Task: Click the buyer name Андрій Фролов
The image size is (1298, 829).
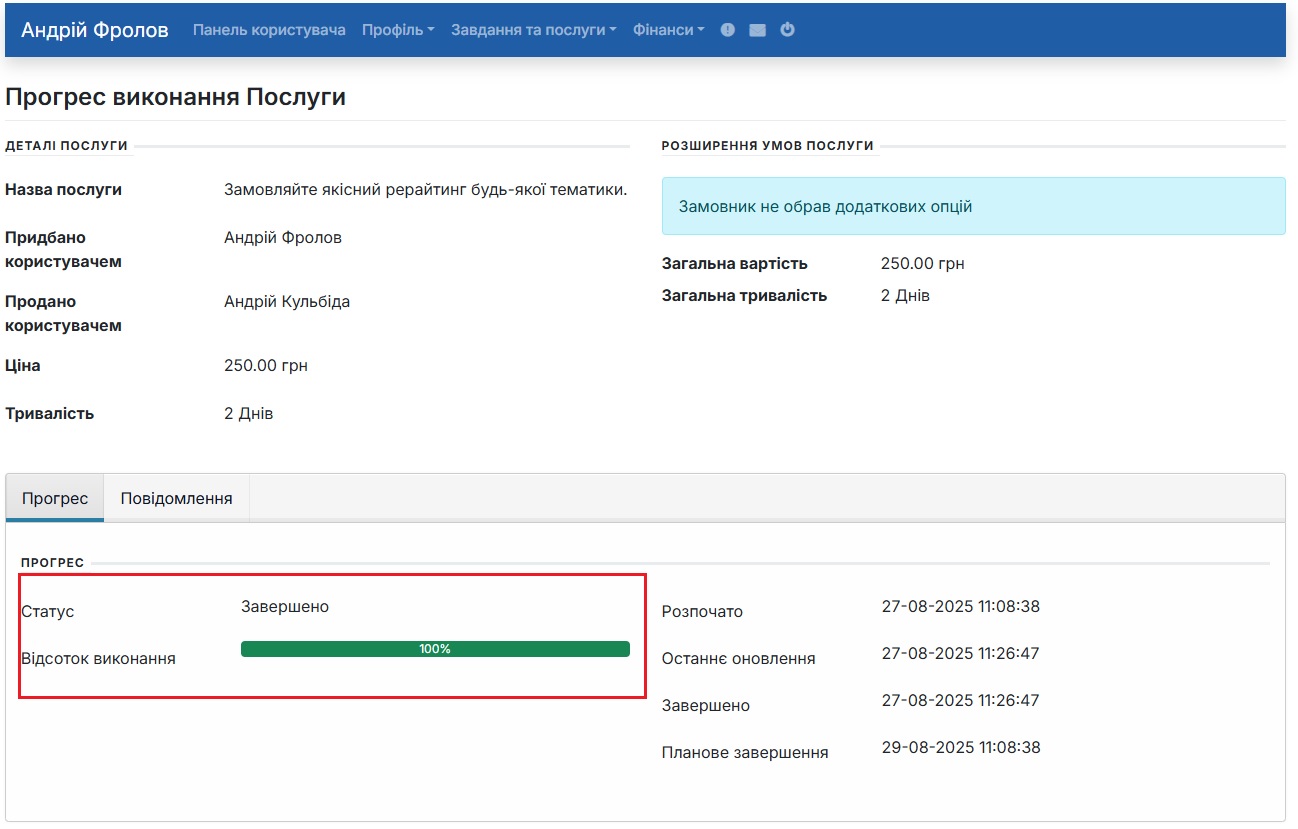Action: click(281, 237)
